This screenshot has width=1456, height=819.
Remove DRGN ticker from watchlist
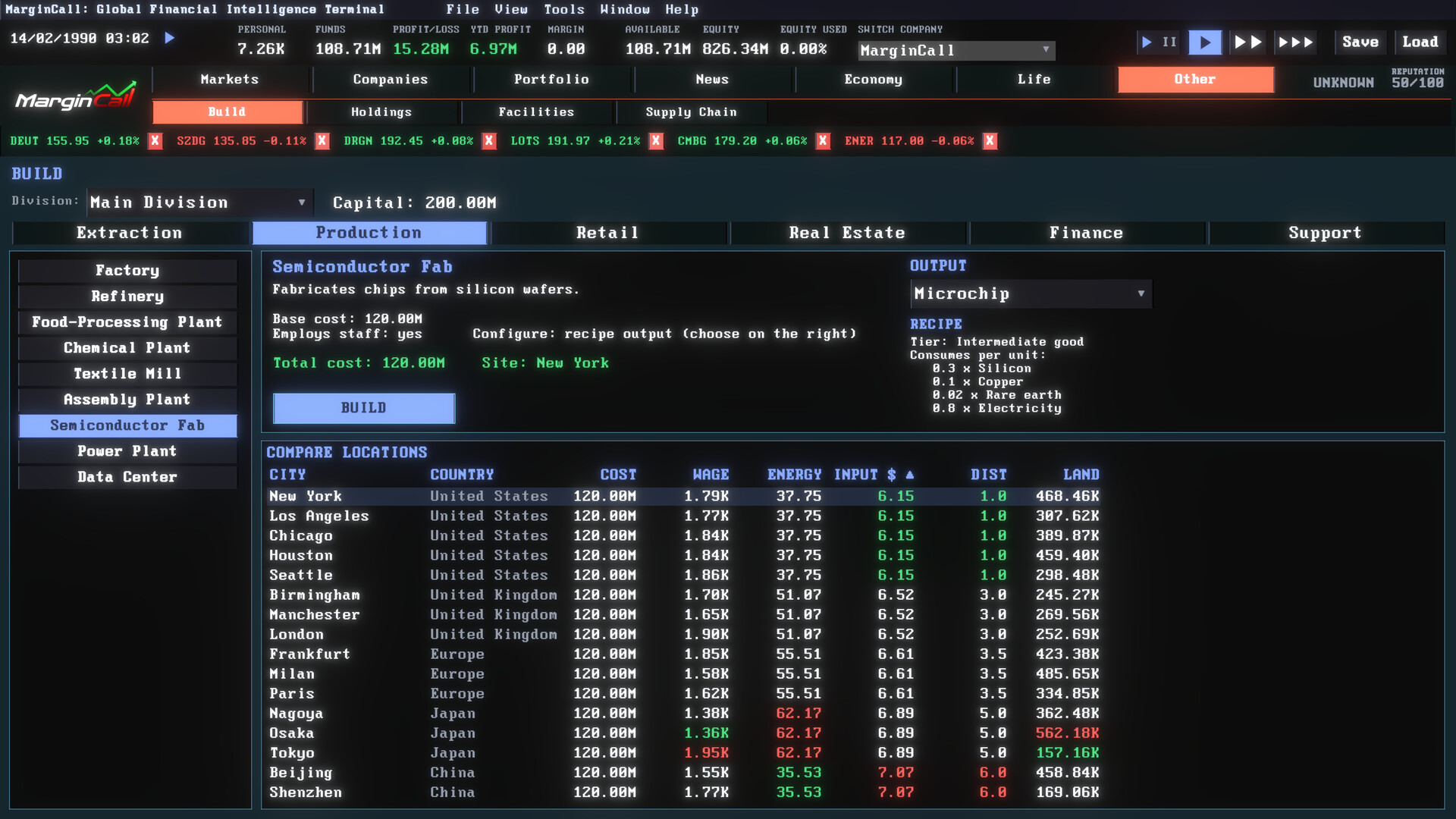click(x=489, y=141)
